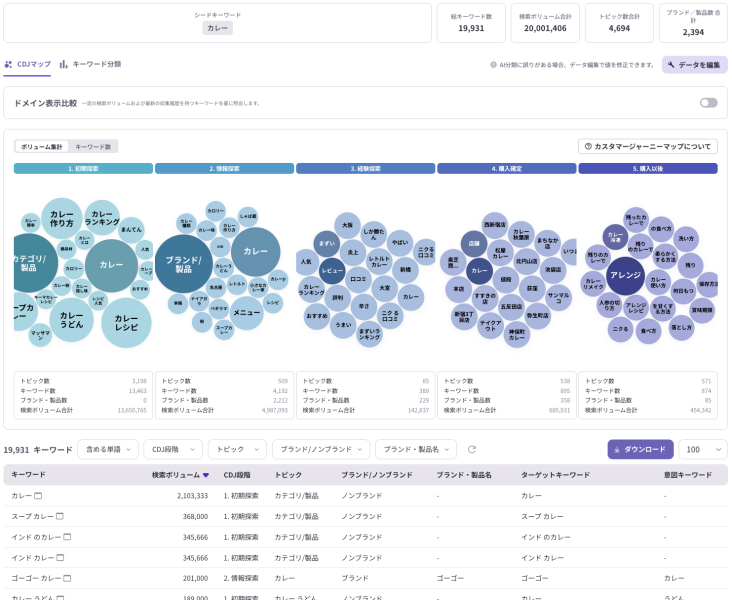This screenshot has width=732, height=600.
Task: Select the キーワード数 segment option
Action: (x=93, y=146)
